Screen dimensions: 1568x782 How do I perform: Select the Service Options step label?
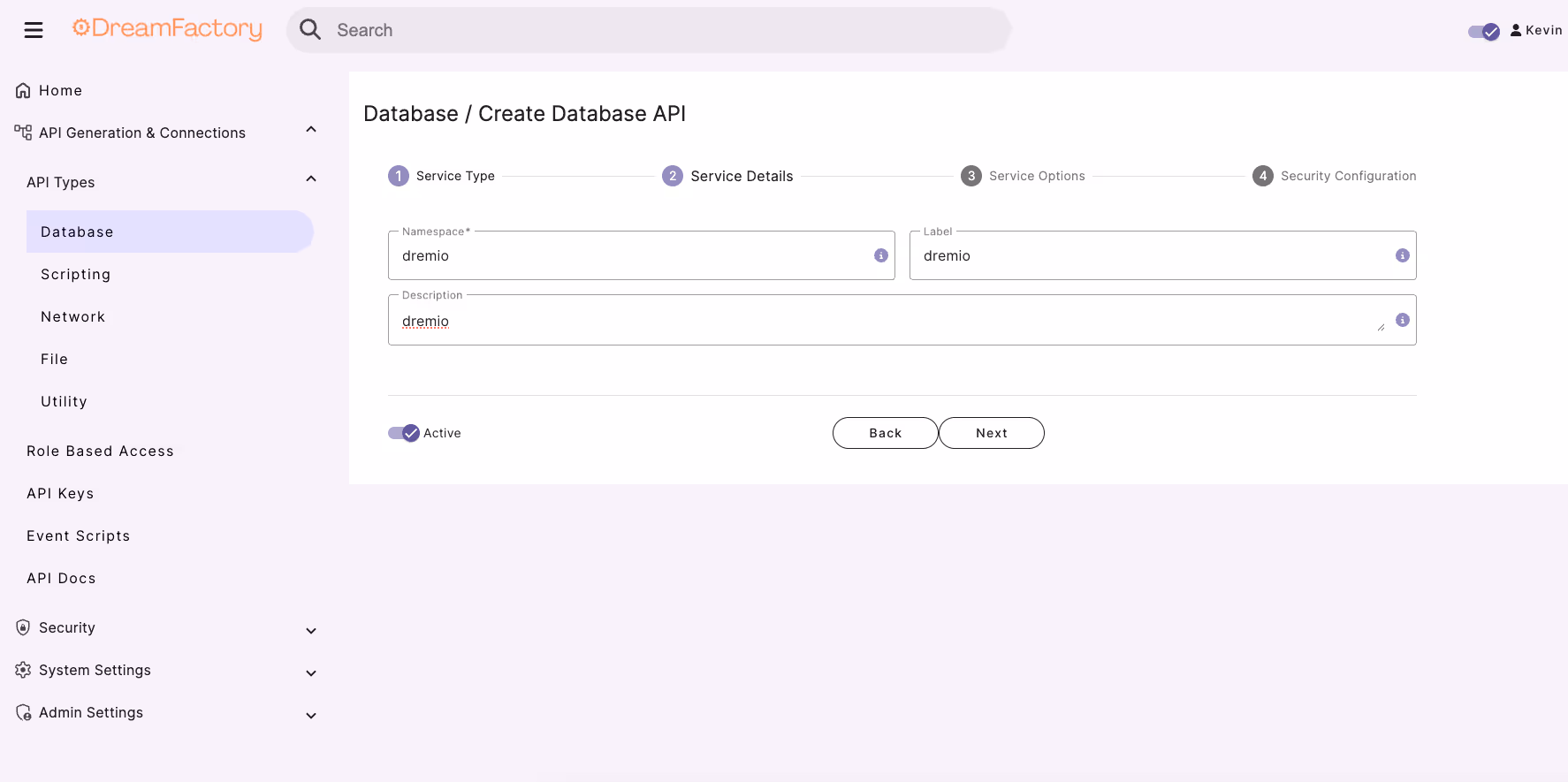1037,176
